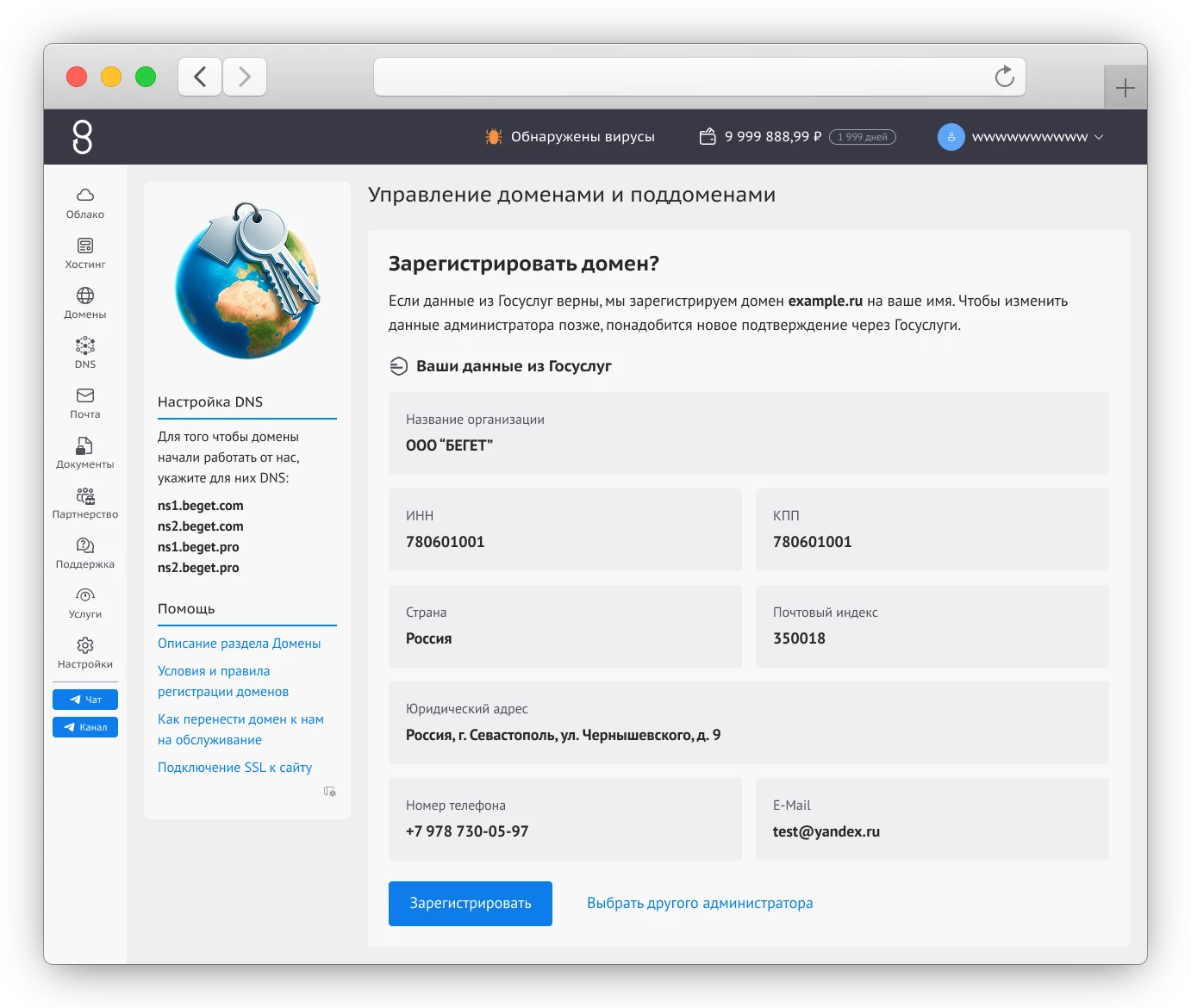Click the Страна value Россия
This screenshot has height=1008, width=1191.
429,638
